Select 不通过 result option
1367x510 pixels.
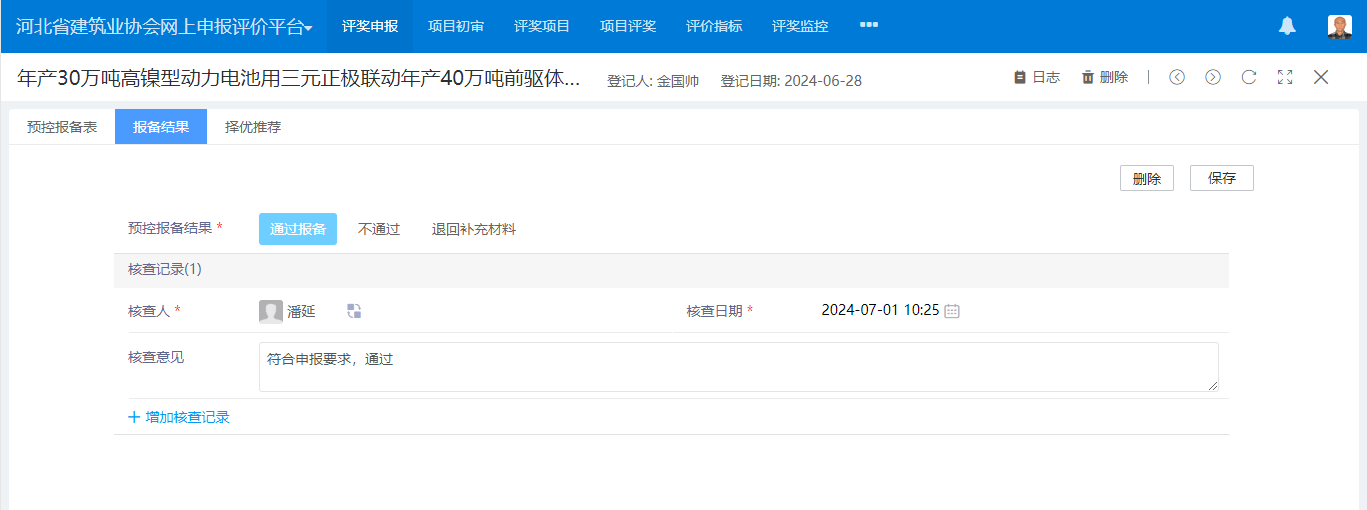point(379,229)
